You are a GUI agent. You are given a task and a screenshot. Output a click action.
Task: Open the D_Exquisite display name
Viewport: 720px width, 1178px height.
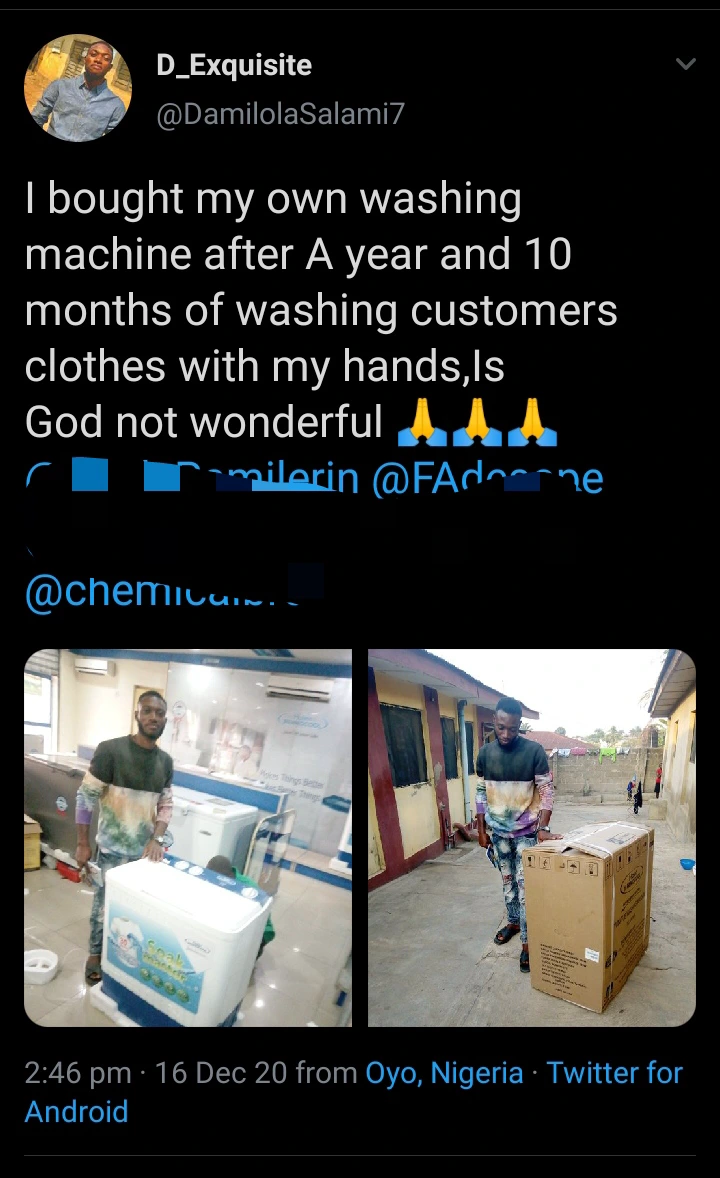click(x=234, y=65)
